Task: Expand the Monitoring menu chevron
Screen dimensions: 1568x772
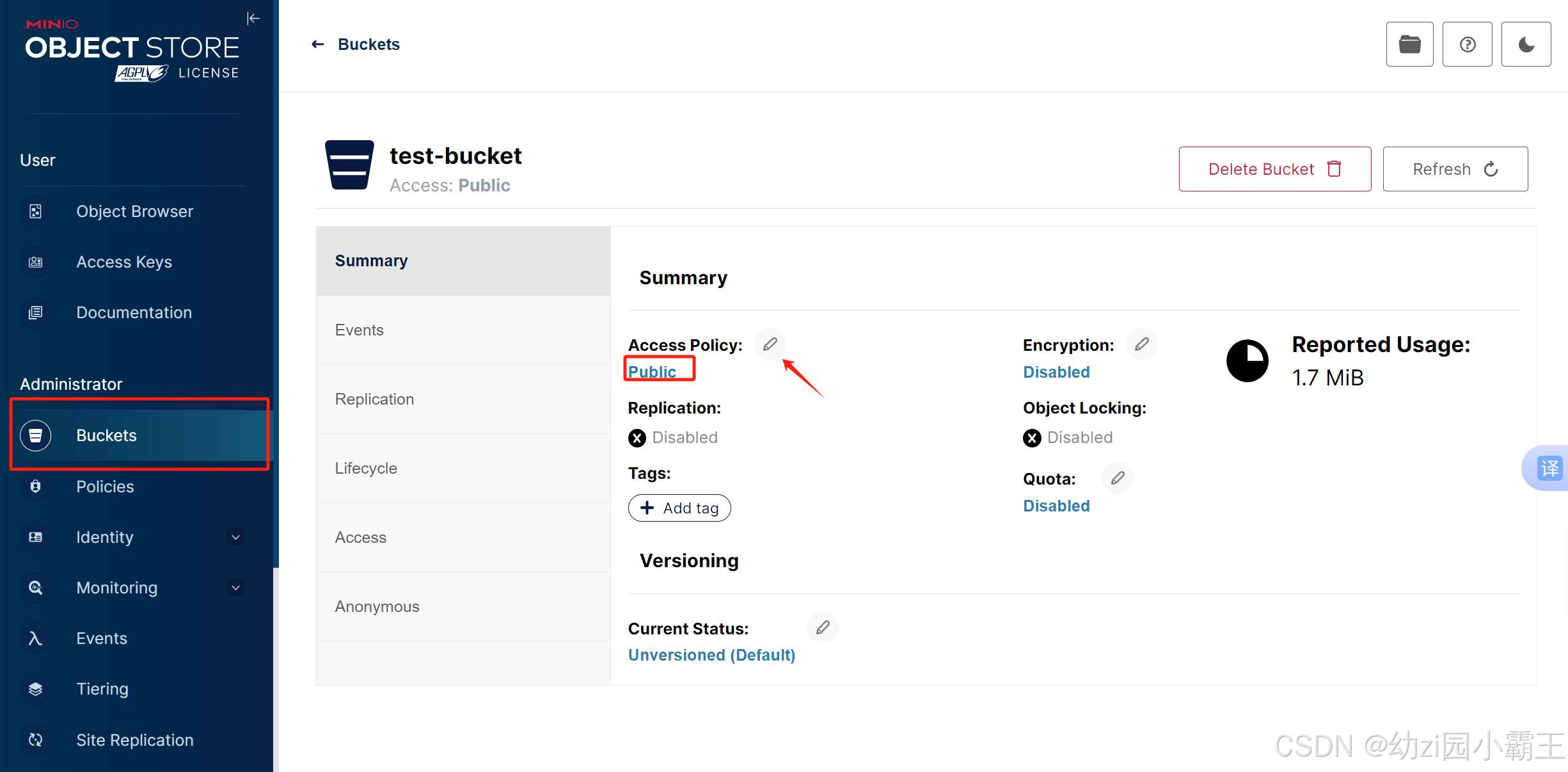Action: pos(235,588)
